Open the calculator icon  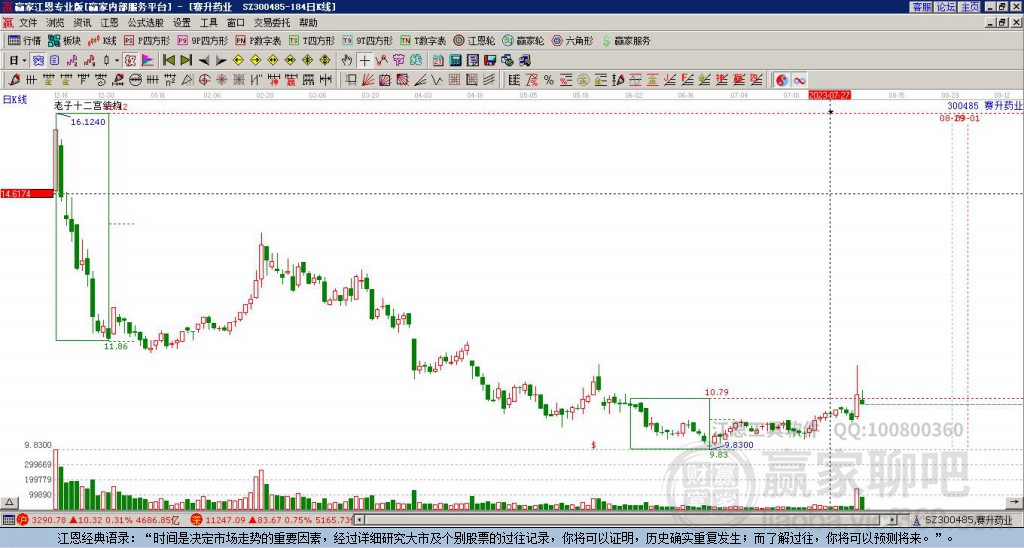coord(456,61)
